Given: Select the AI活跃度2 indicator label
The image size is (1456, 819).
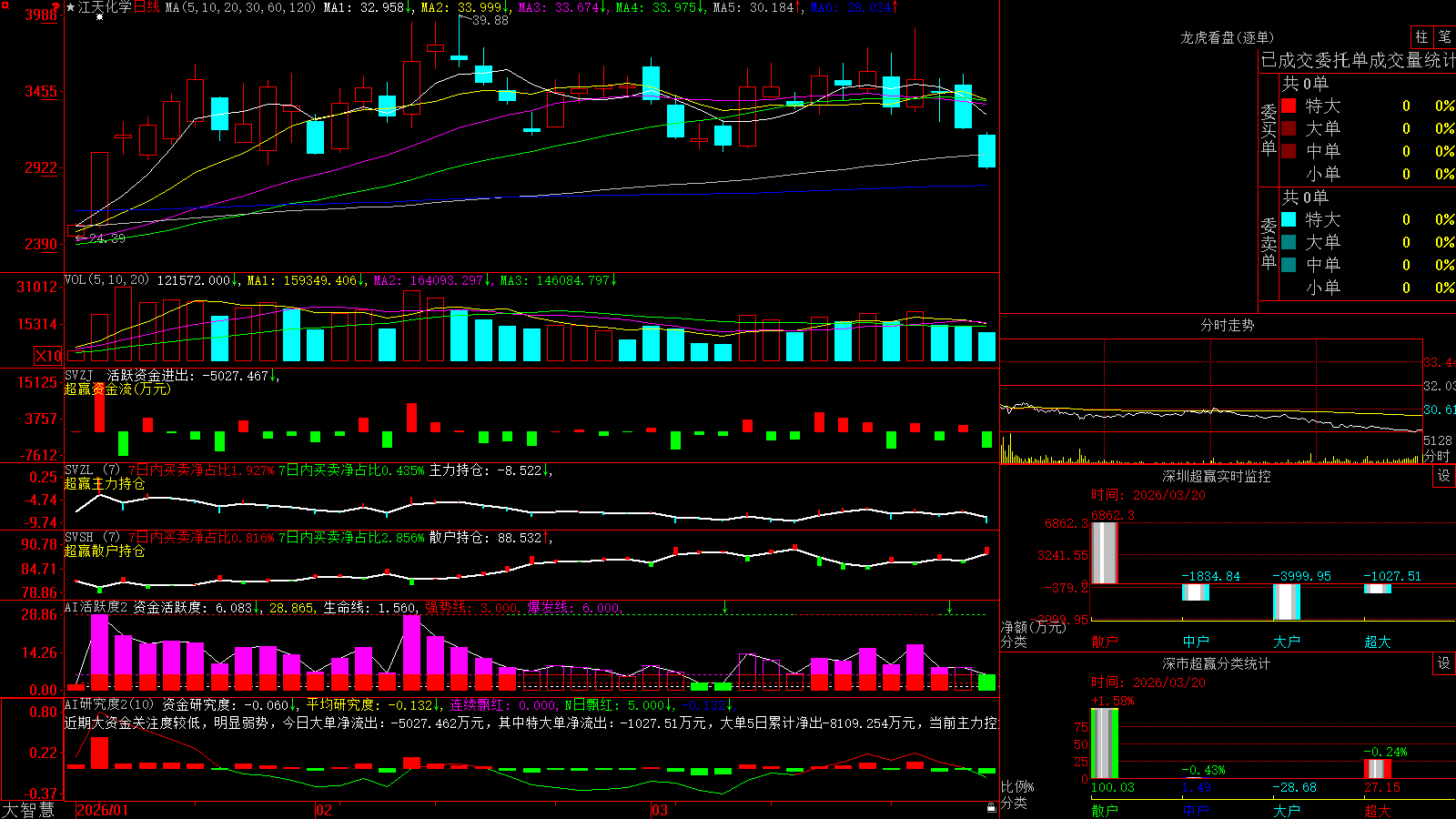Looking at the screenshot, I should tap(96, 607).
